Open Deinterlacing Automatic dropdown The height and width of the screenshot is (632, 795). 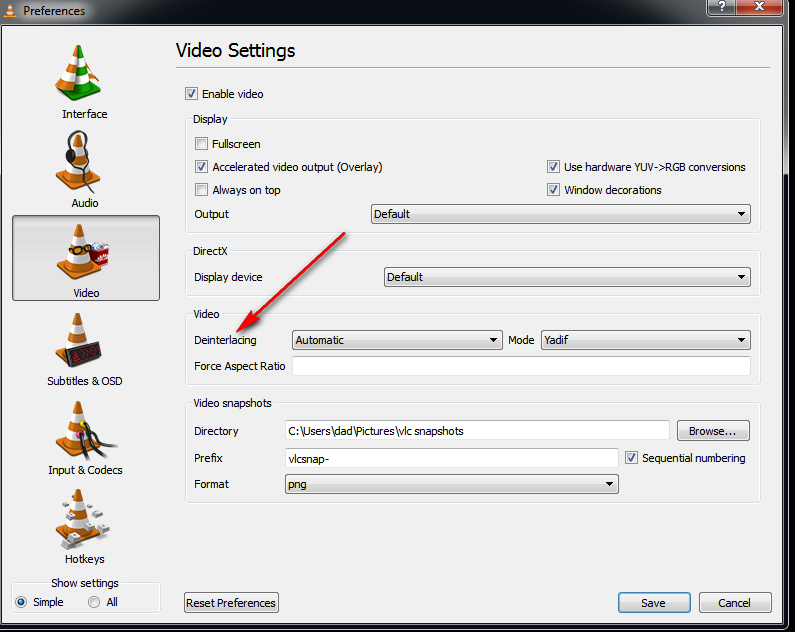tap(397, 340)
